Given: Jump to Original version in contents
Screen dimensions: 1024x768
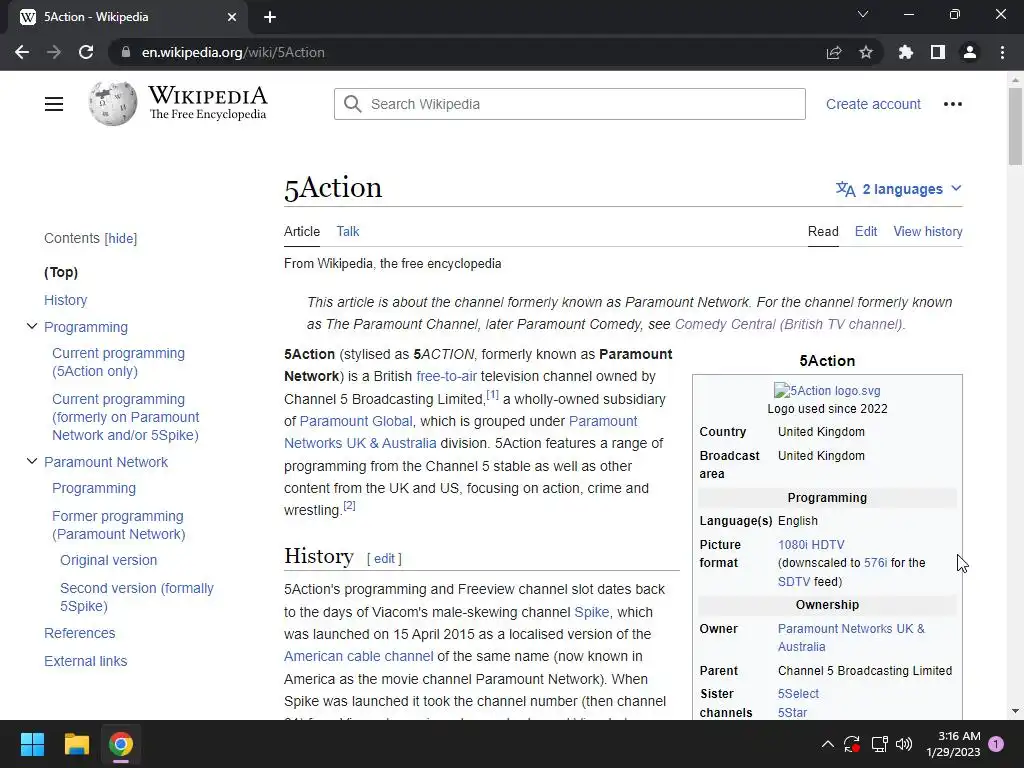Looking at the screenshot, I should (108, 560).
